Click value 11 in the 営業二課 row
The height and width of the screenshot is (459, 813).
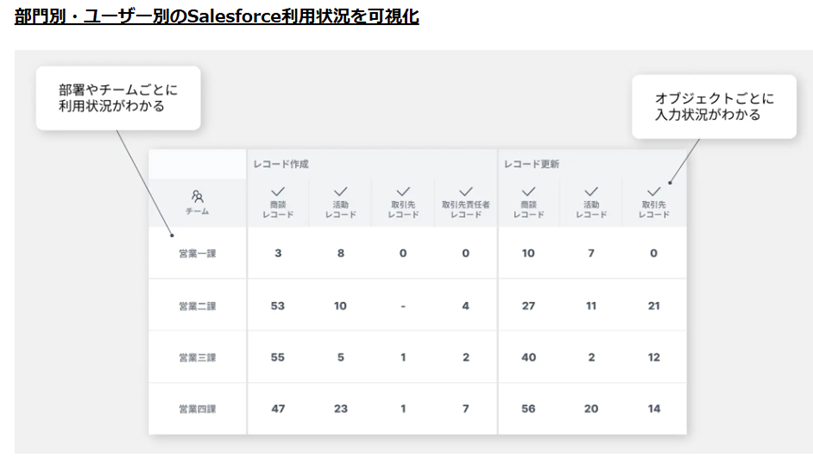tap(591, 305)
